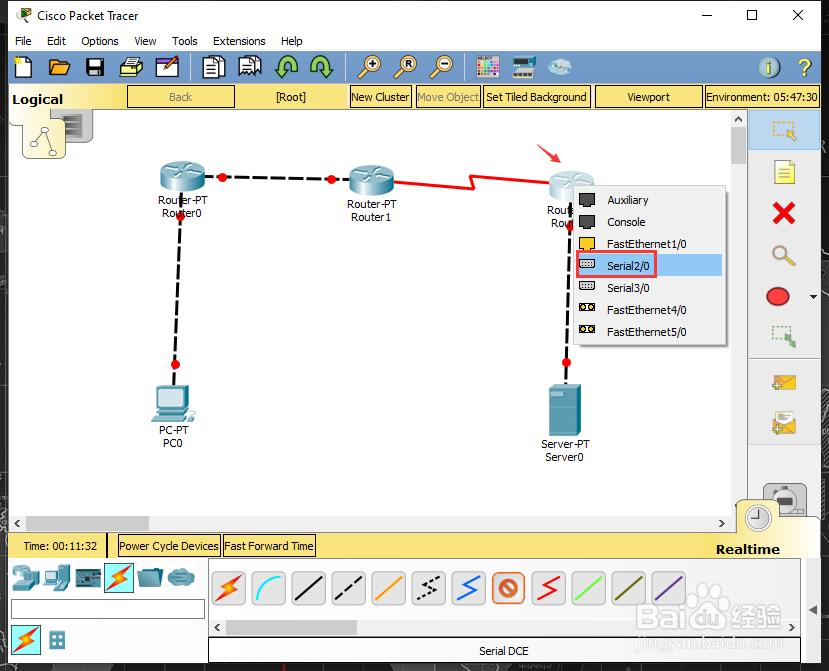Select the End Devices category icon
The image size is (829, 671).
pyautogui.click(x=57, y=578)
